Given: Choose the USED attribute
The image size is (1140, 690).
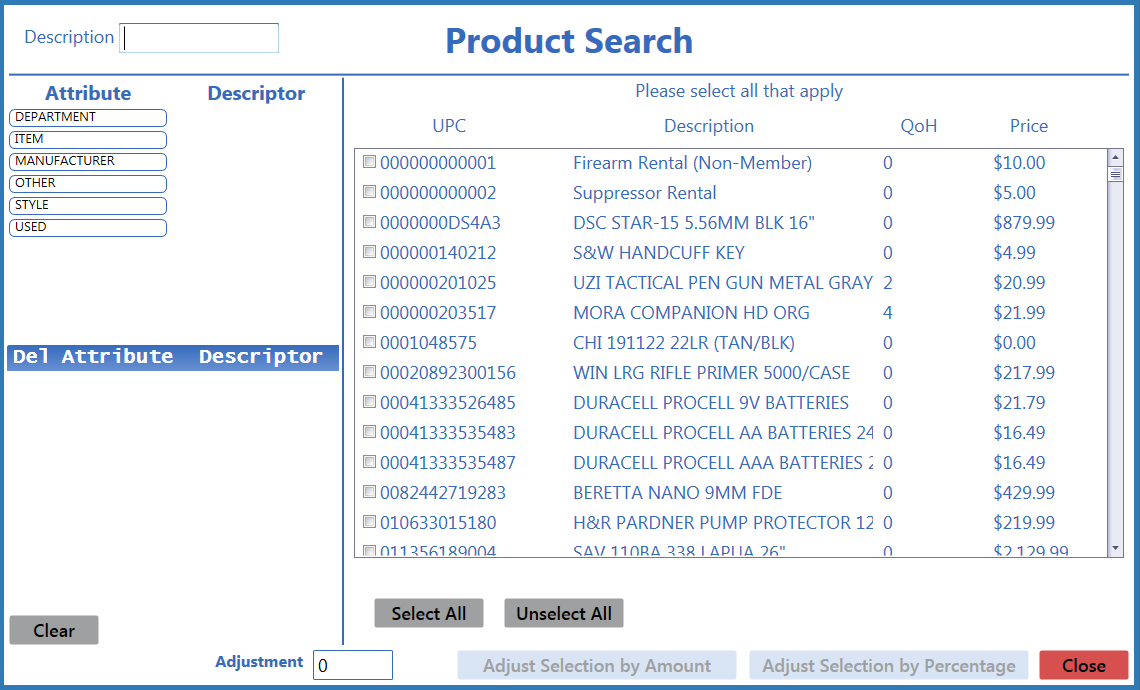Looking at the screenshot, I should point(88,228).
